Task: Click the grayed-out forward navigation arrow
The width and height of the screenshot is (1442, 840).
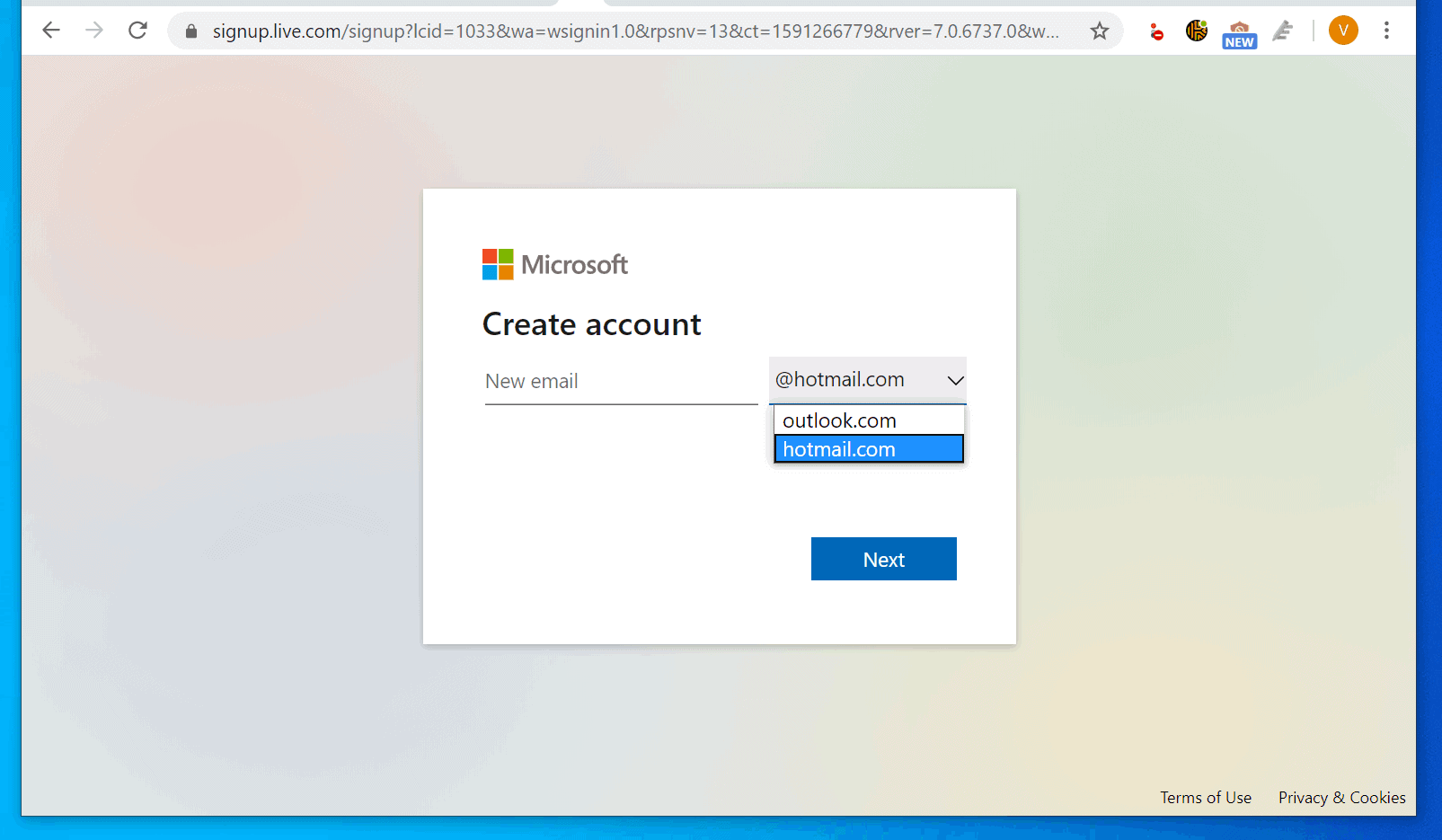Action: point(94,30)
